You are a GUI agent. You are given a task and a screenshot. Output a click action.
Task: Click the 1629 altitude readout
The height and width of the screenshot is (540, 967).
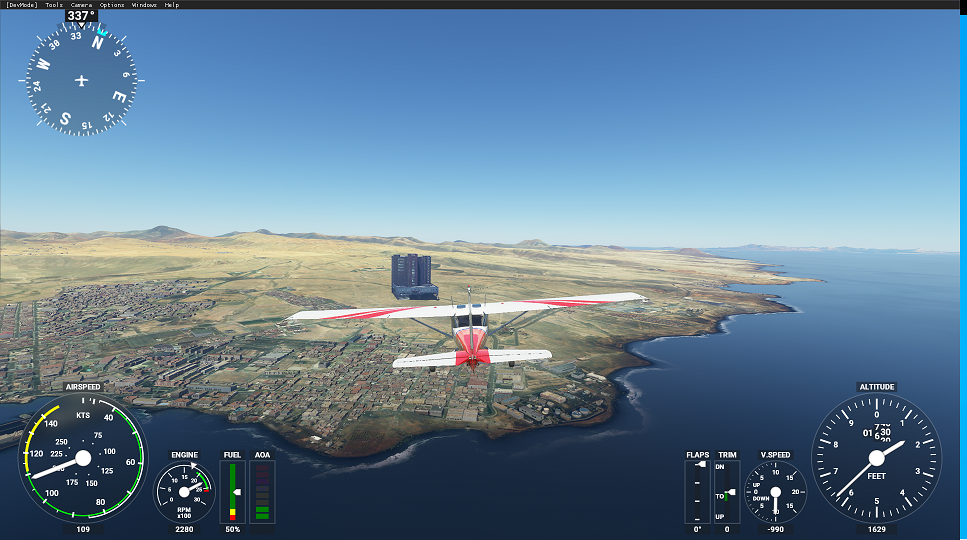[876, 530]
